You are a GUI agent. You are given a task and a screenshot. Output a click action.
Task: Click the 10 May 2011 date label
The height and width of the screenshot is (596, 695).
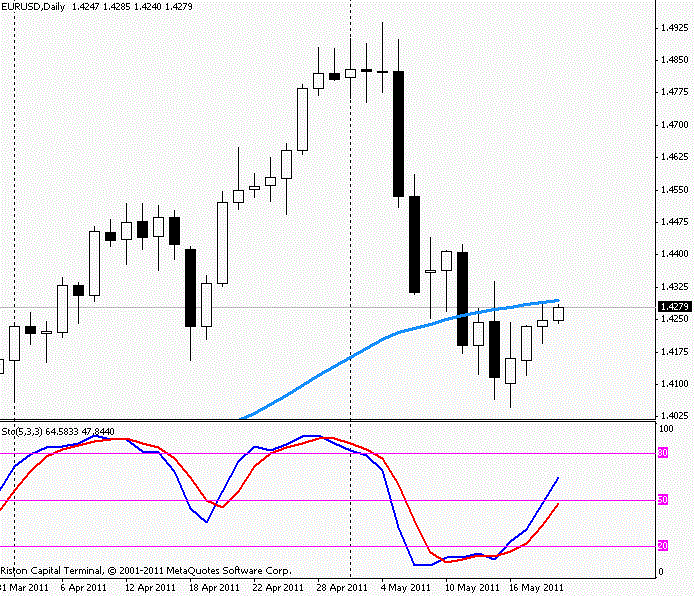point(472,588)
